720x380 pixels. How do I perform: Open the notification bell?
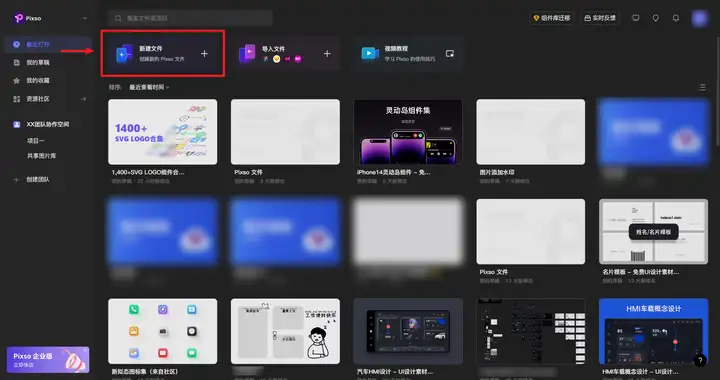(x=676, y=18)
